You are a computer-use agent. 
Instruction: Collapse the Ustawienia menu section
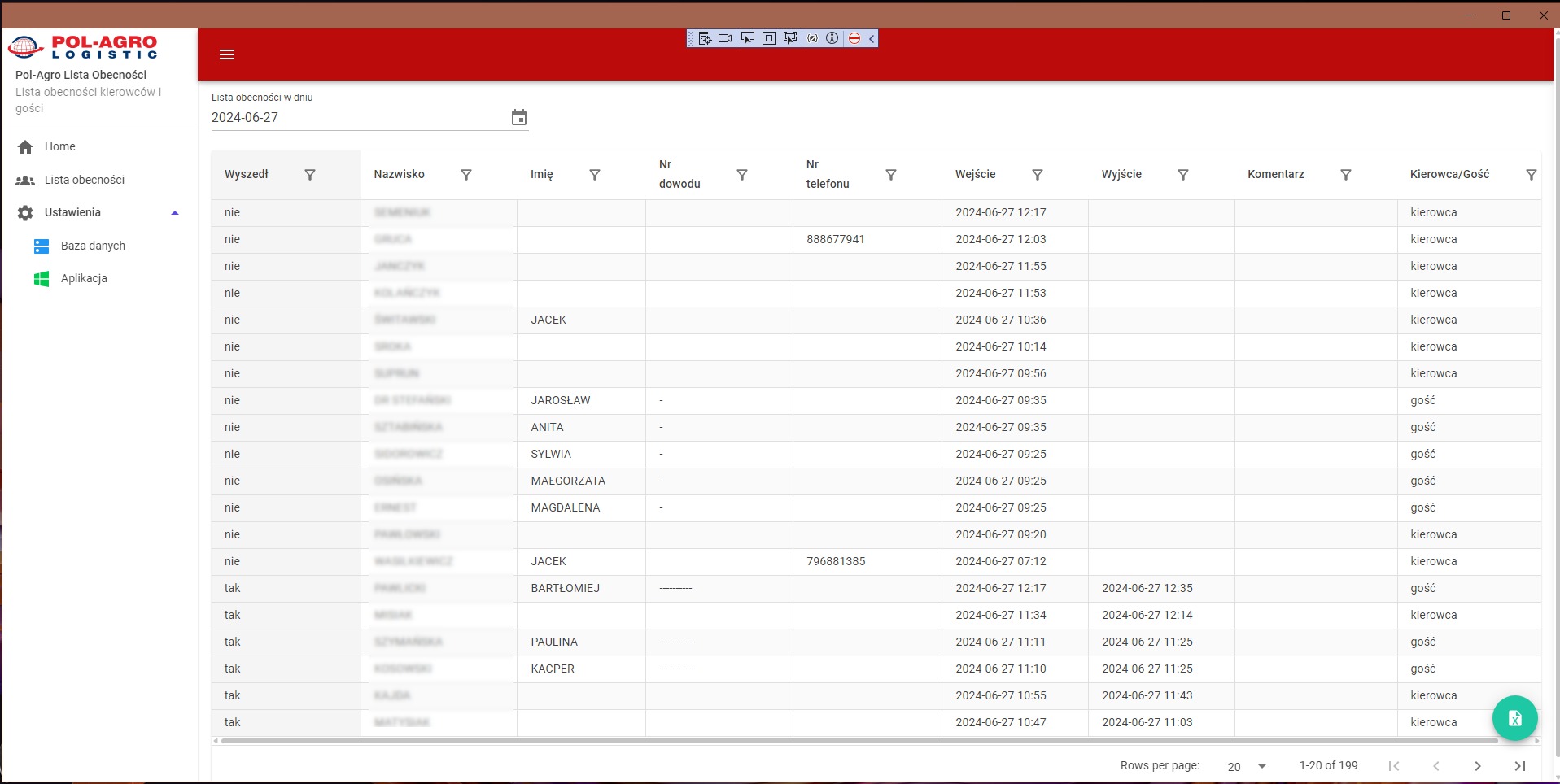click(x=174, y=213)
